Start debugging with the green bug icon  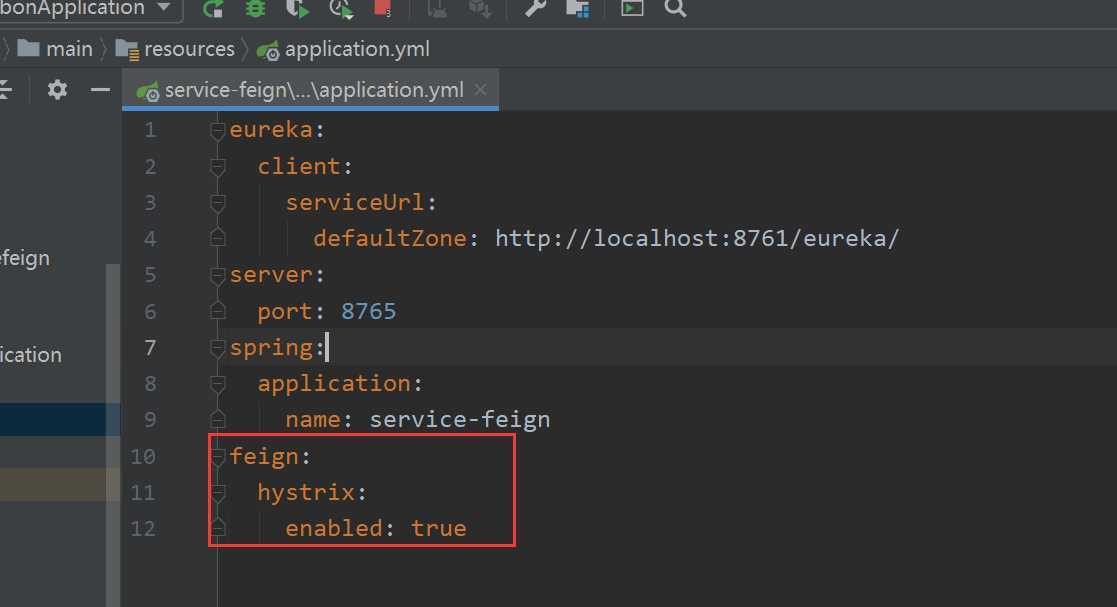(x=255, y=8)
